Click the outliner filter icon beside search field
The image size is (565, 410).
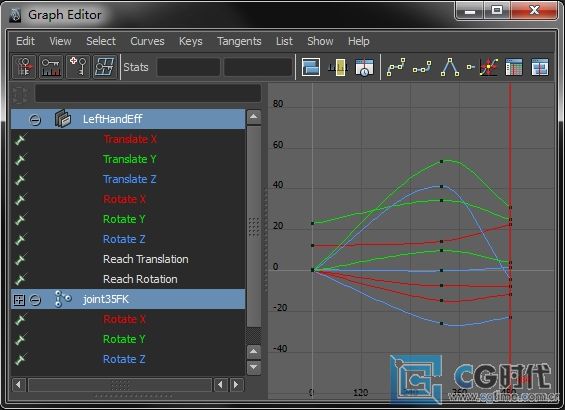21,94
